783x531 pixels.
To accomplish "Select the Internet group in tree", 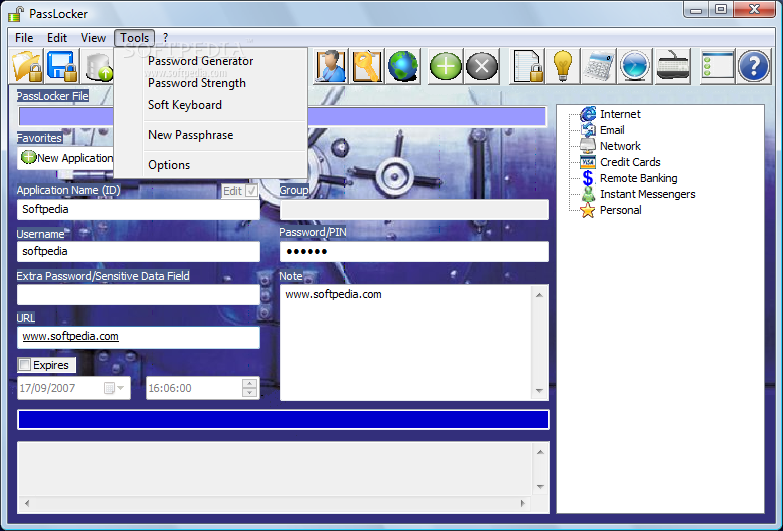I will pyautogui.click(x=620, y=114).
